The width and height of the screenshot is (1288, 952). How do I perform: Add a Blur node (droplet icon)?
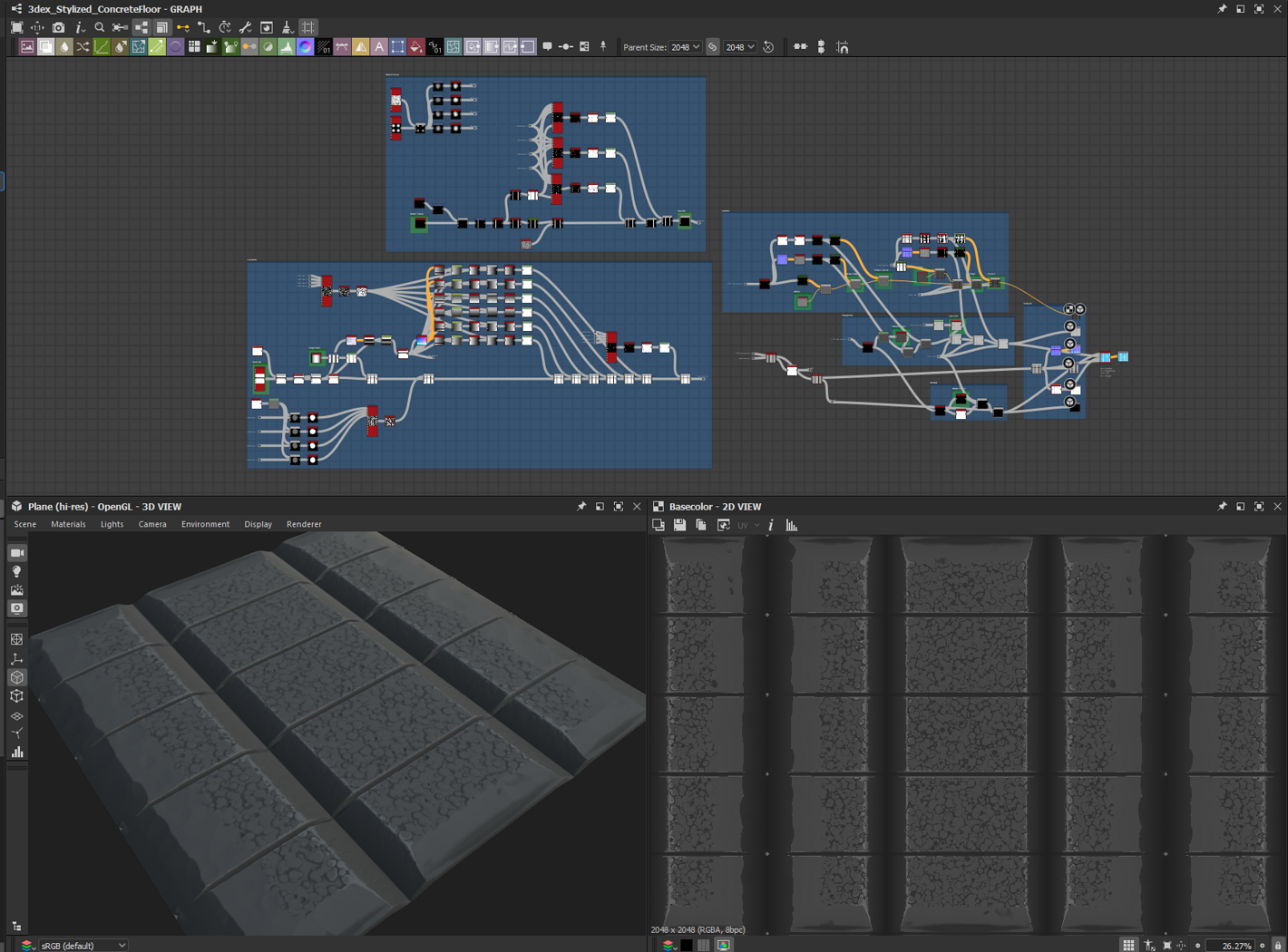point(64,47)
